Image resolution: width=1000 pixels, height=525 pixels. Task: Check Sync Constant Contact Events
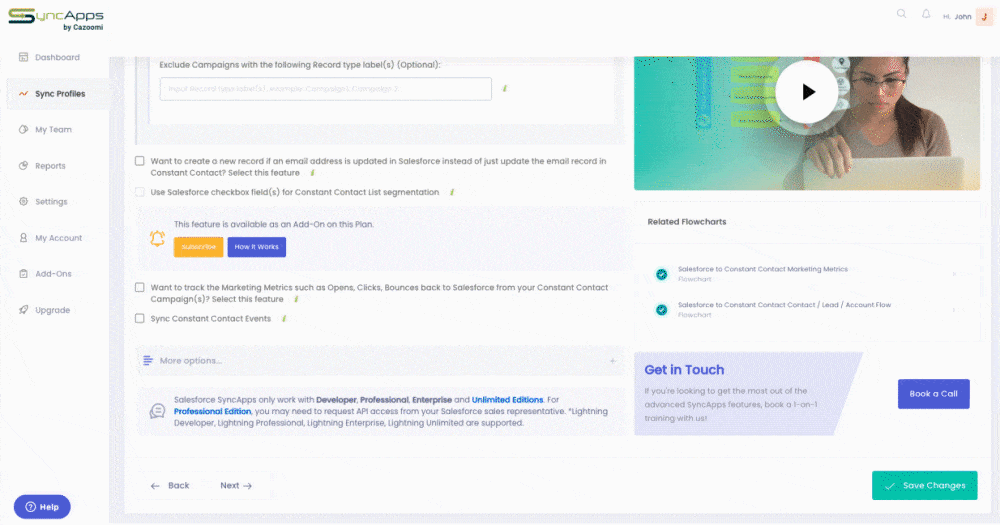pyautogui.click(x=140, y=318)
